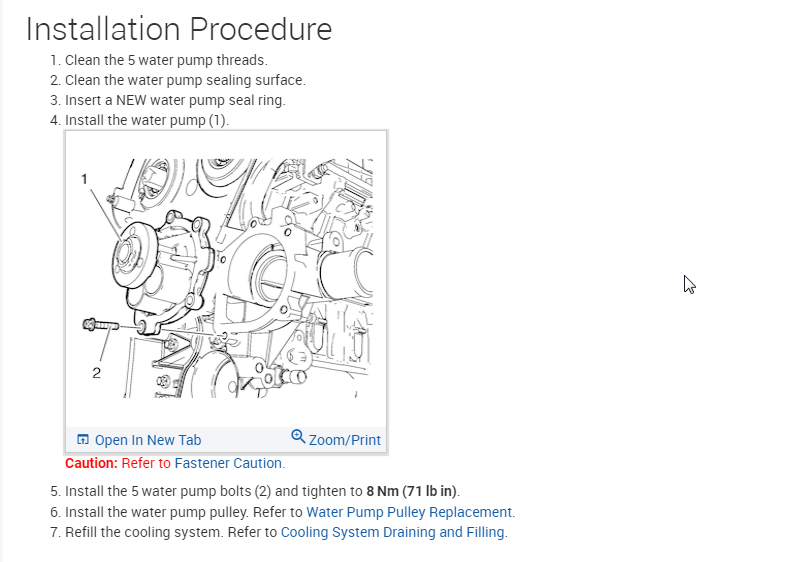Click the red Caution label

pos(91,463)
